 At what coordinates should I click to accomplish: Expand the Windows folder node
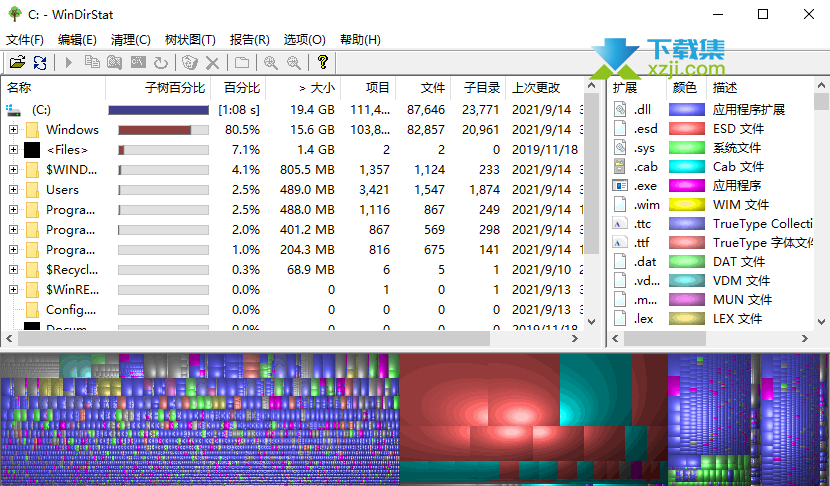coord(13,129)
